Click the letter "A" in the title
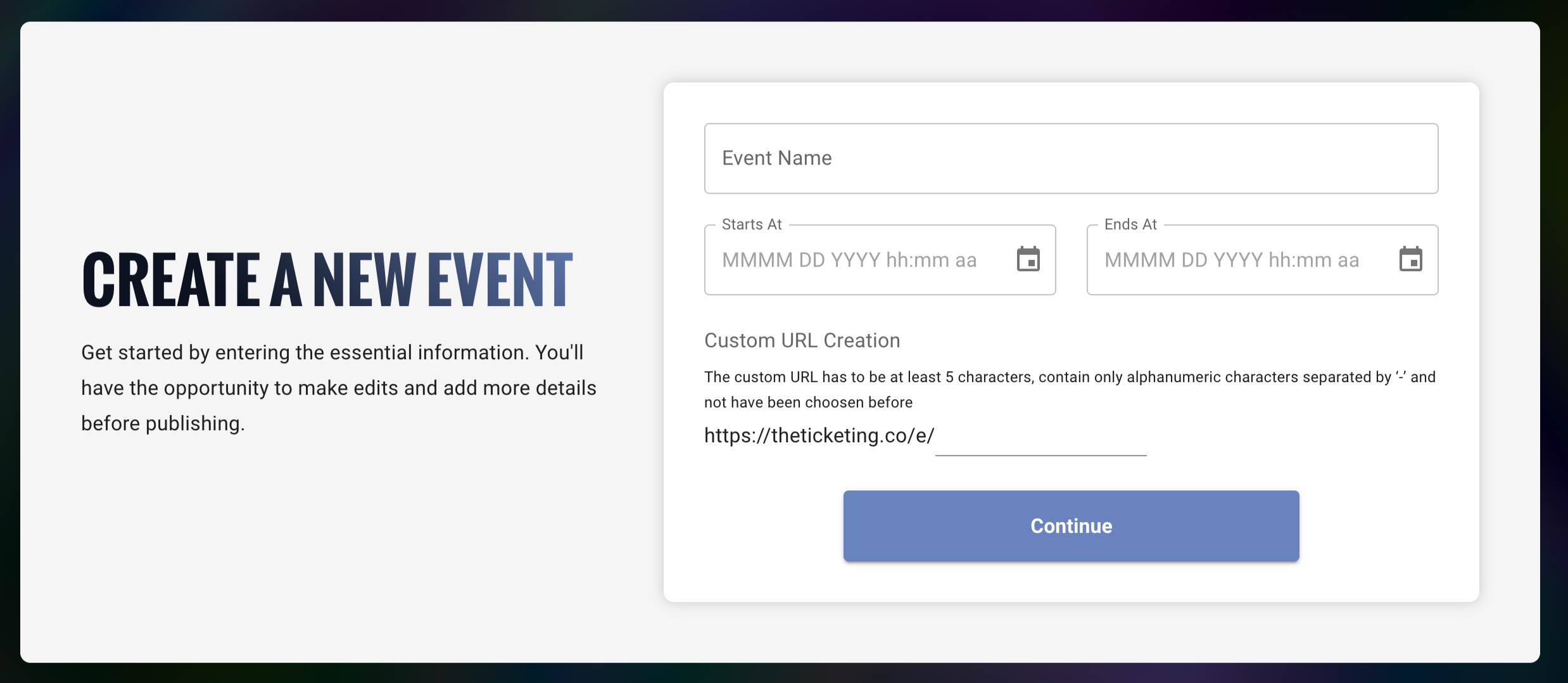This screenshot has width=1568, height=683. (286, 279)
